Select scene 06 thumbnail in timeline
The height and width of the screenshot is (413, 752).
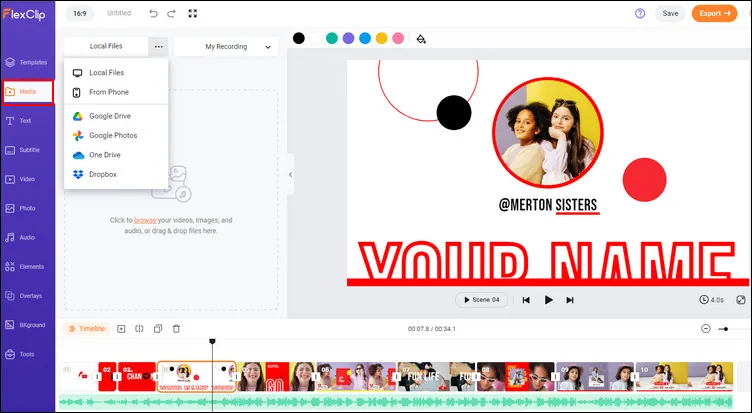point(356,377)
